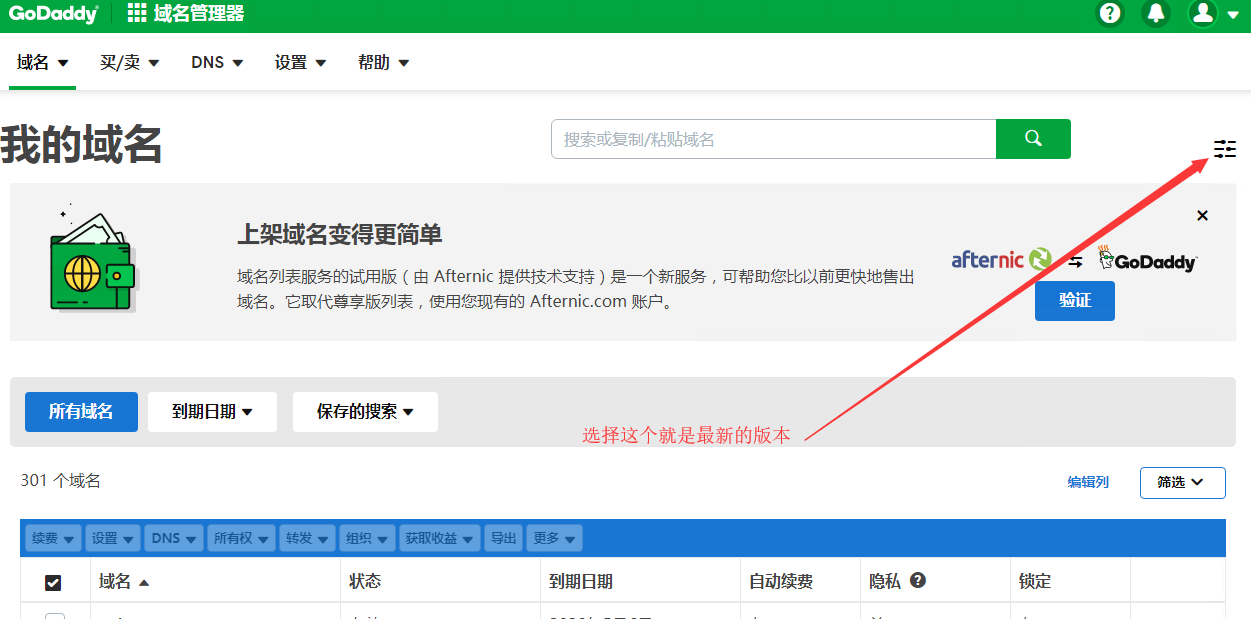Open the 筛选 dropdown button

(1183, 482)
